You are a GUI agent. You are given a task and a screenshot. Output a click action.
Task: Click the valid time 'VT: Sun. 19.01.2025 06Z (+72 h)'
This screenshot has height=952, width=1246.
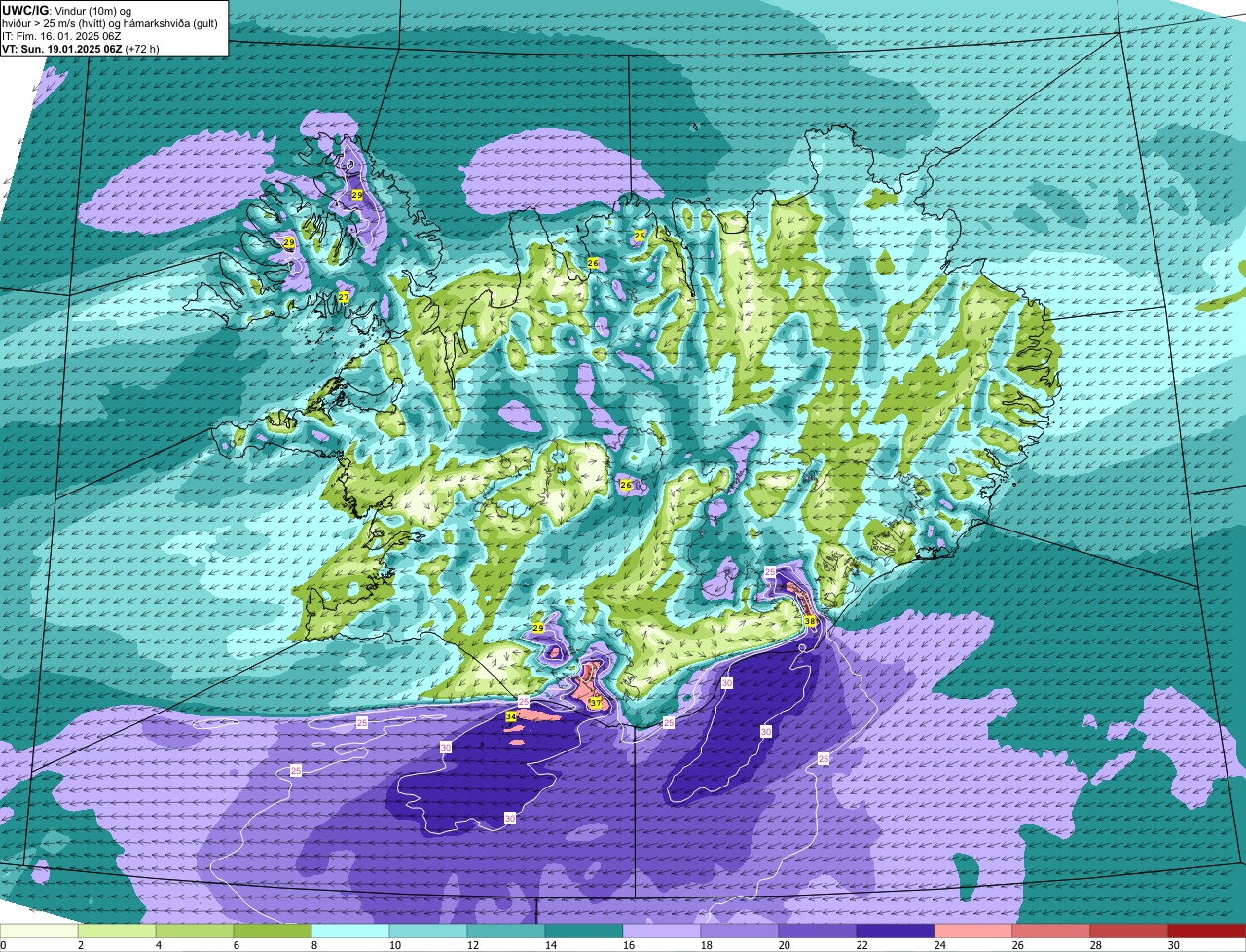tap(81, 48)
